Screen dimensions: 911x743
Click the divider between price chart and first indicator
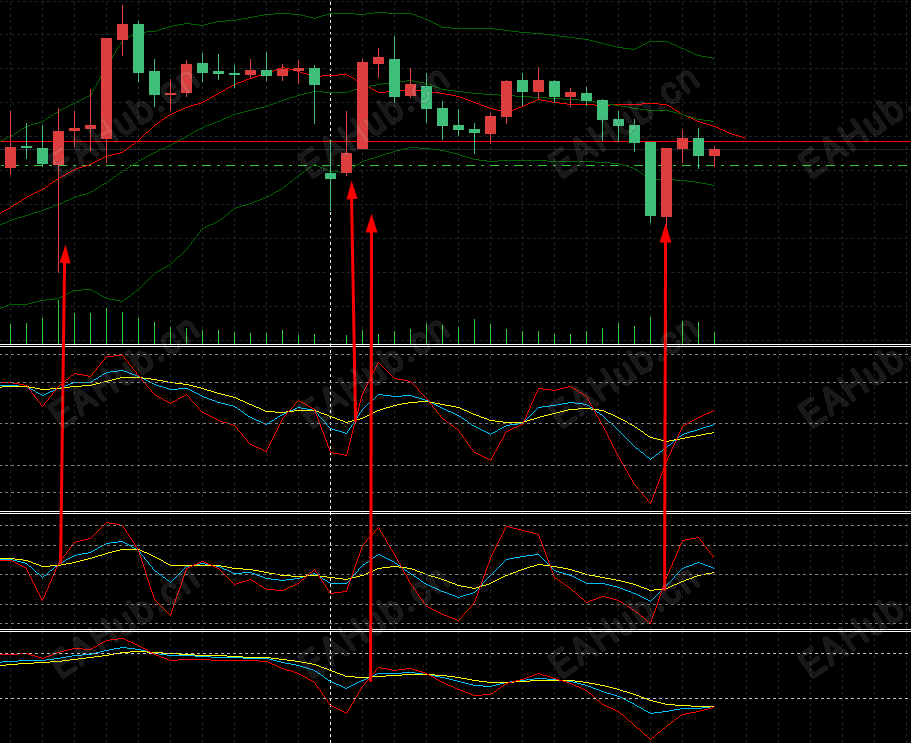pyautogui.click(x=456, y=346)
